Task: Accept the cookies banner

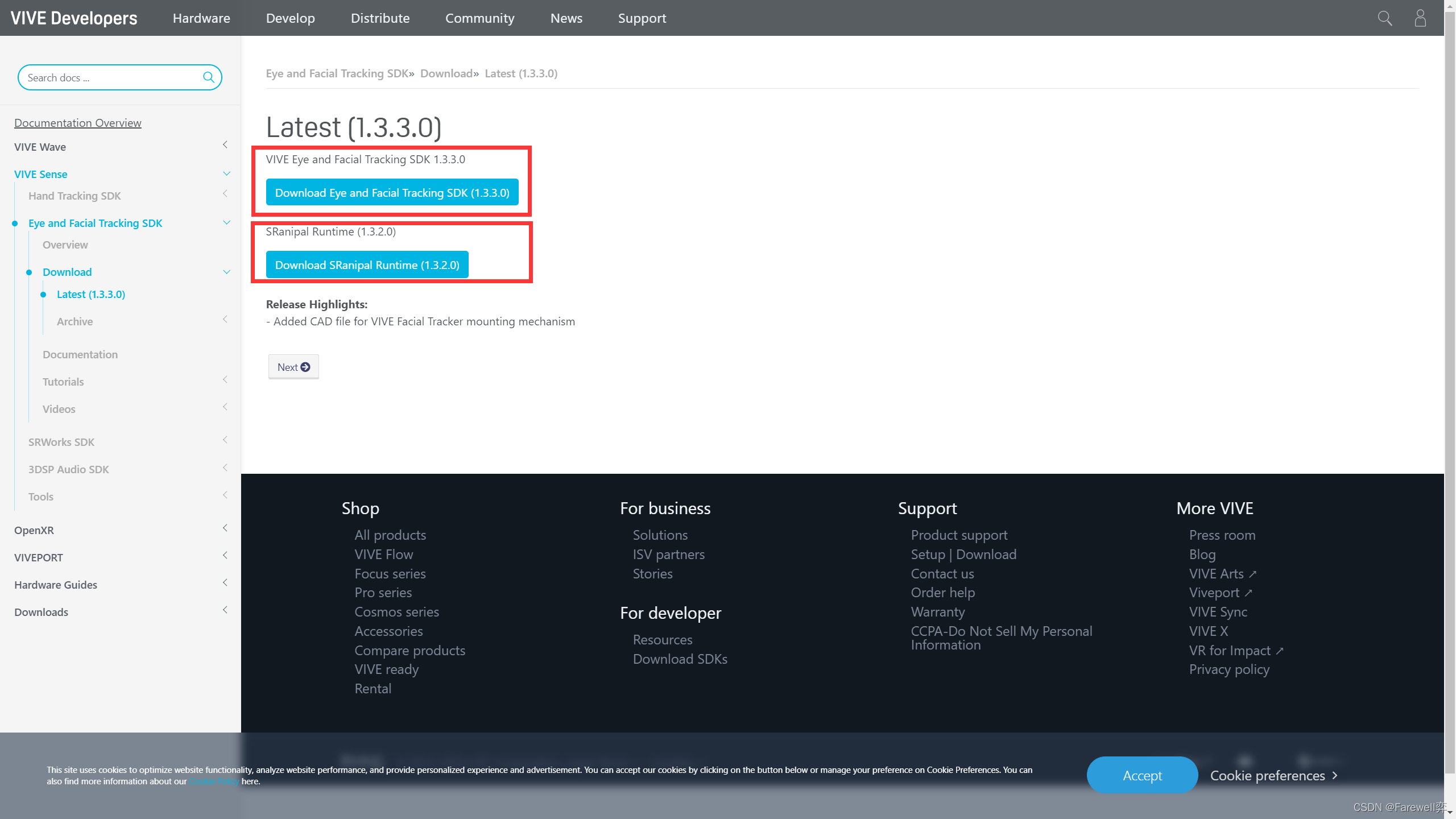Action: [1141, 775]
